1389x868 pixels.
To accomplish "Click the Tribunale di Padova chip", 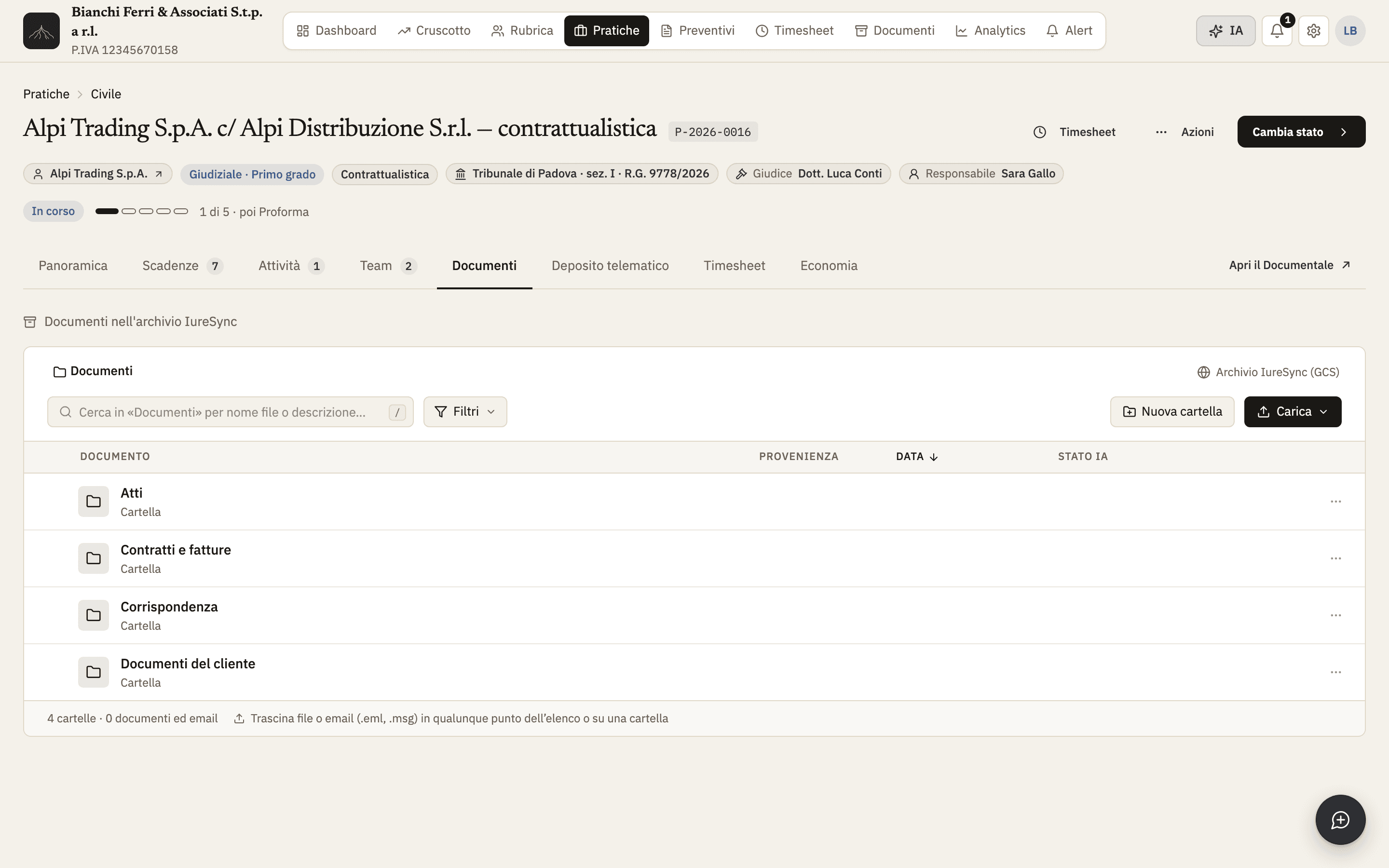I will point(582,174).
